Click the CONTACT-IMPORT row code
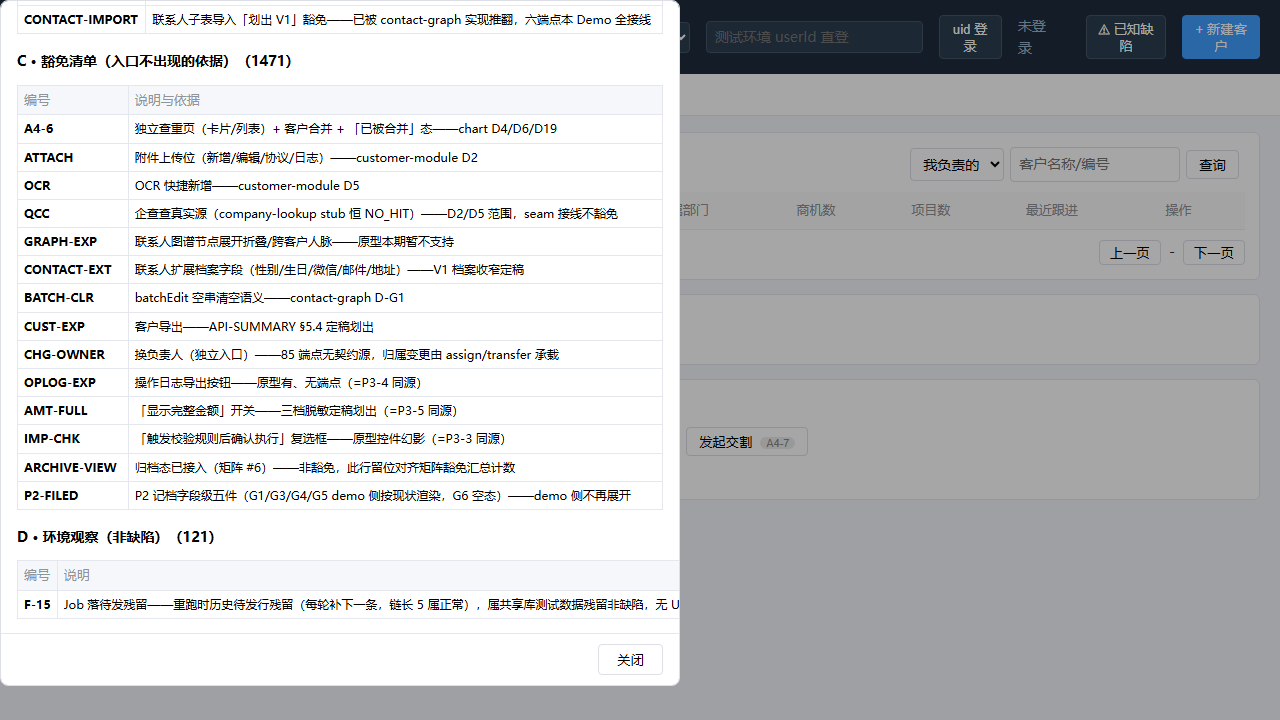This screenshot has width=1280, height=720. [81, 19]
